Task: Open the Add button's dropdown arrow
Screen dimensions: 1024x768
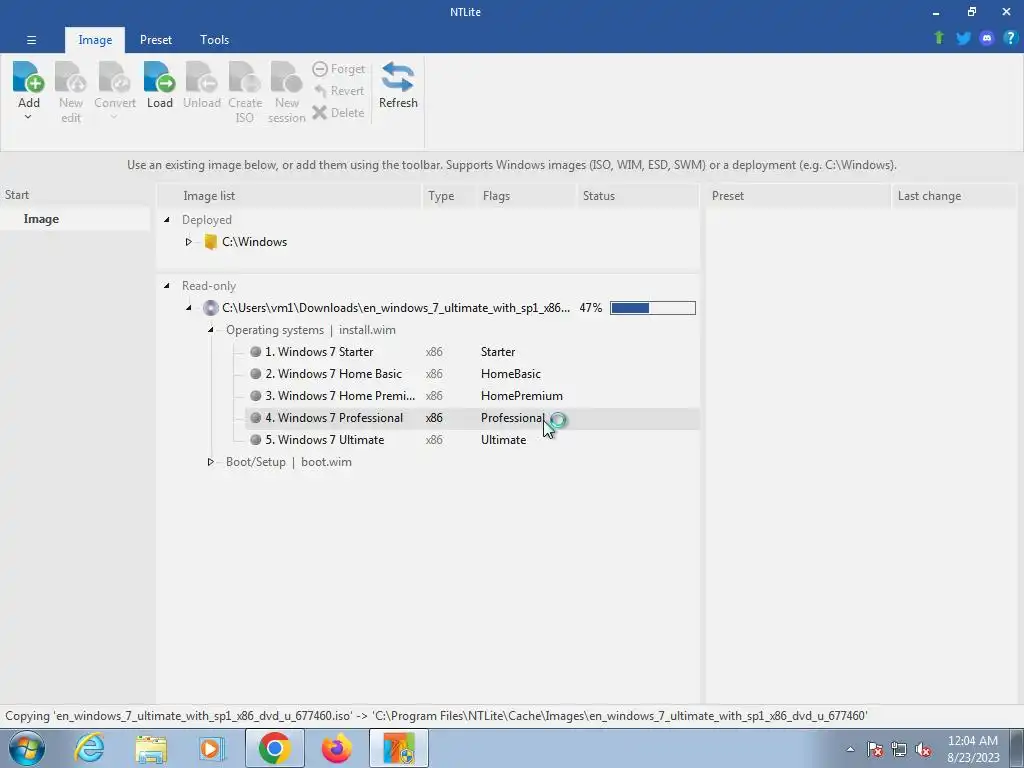Action: tap(28, 118)
